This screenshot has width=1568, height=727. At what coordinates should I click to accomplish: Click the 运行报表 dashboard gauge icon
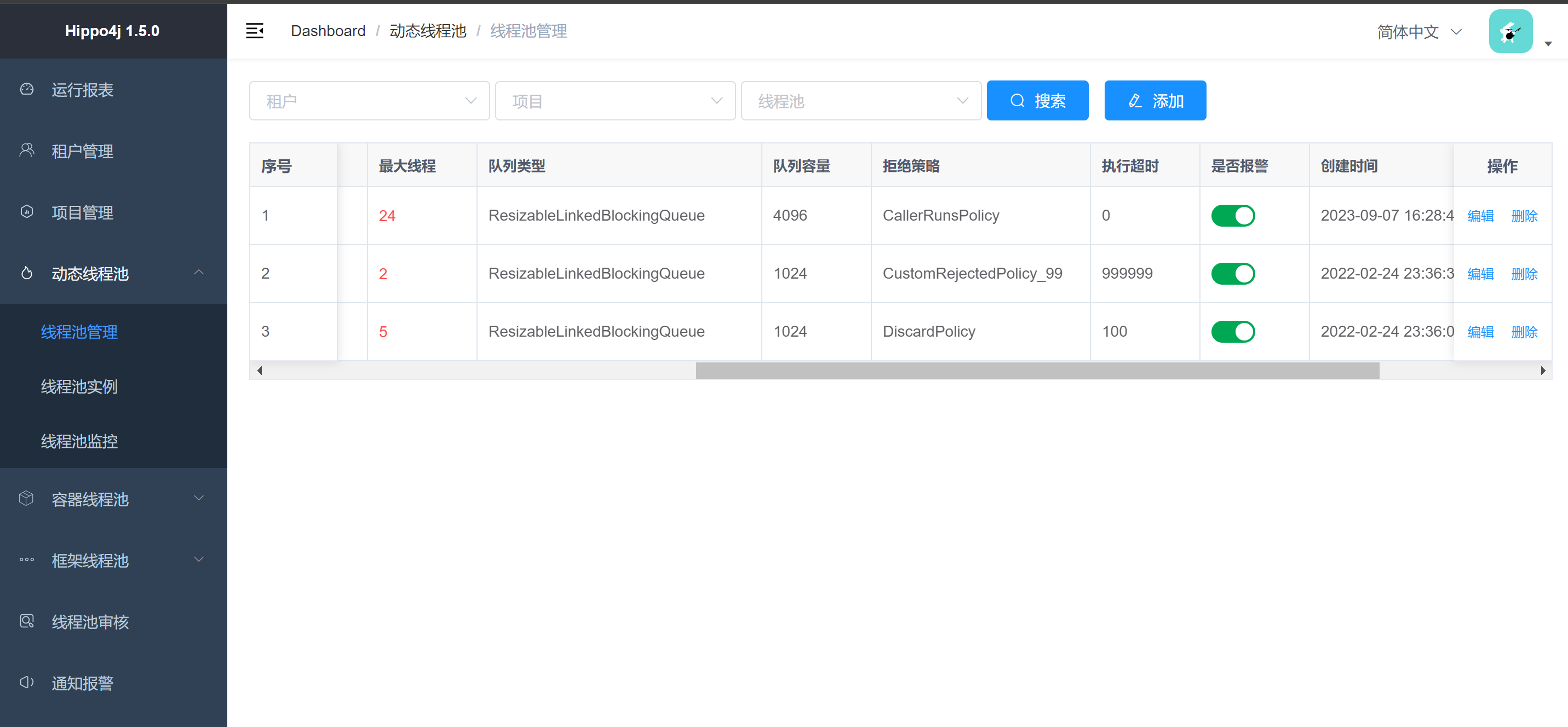click(x=27, y=89)
